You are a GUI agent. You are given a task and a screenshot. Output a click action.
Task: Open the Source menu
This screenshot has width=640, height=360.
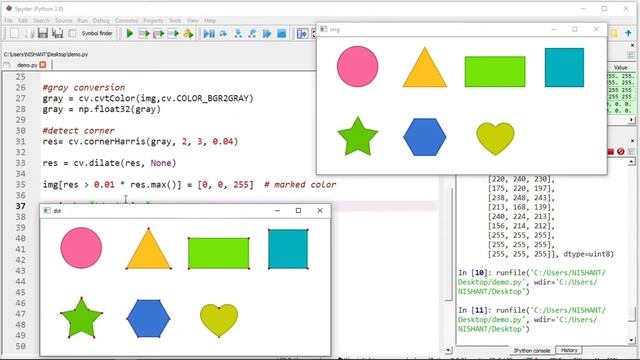pyautogui.click(x=63, y=20)
